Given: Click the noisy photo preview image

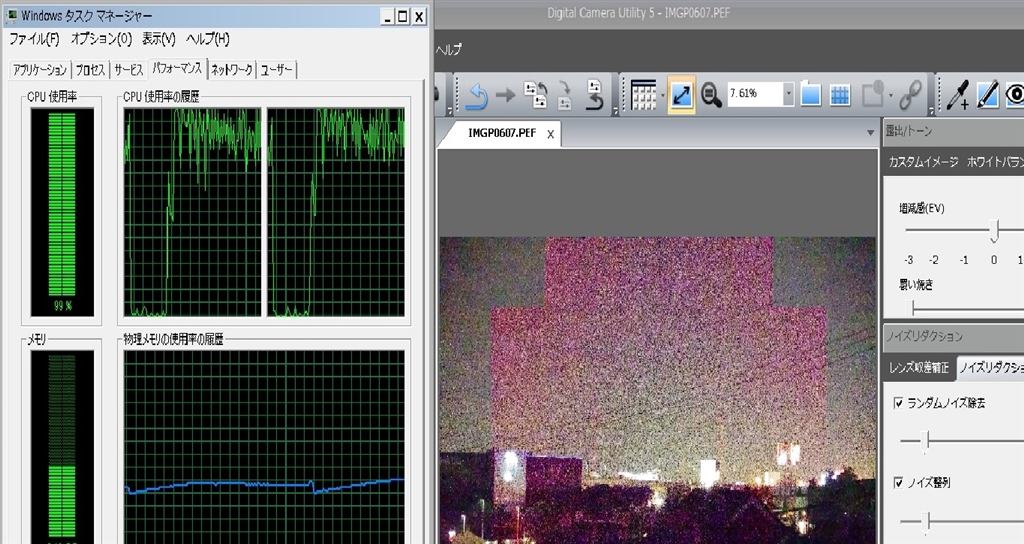Looking at the screenshot, I should (x=657, y=390).
